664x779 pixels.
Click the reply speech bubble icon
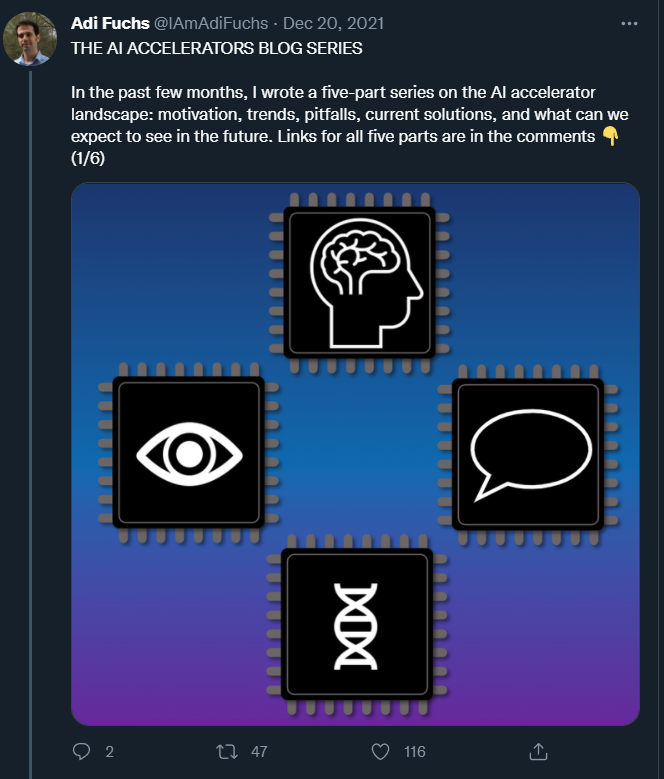point(82,751)
